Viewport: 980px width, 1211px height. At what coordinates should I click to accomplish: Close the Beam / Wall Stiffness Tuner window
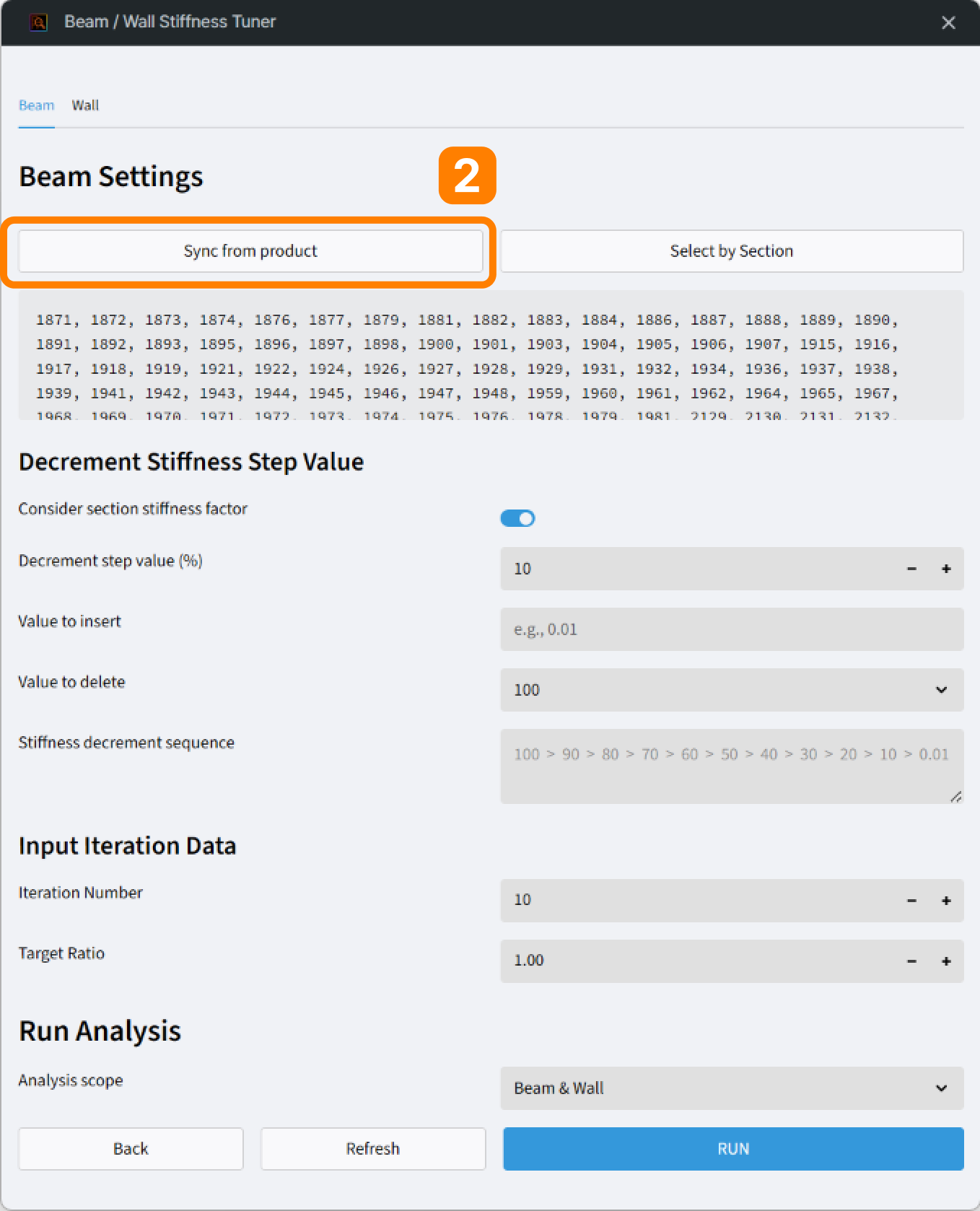pos(948,22)
